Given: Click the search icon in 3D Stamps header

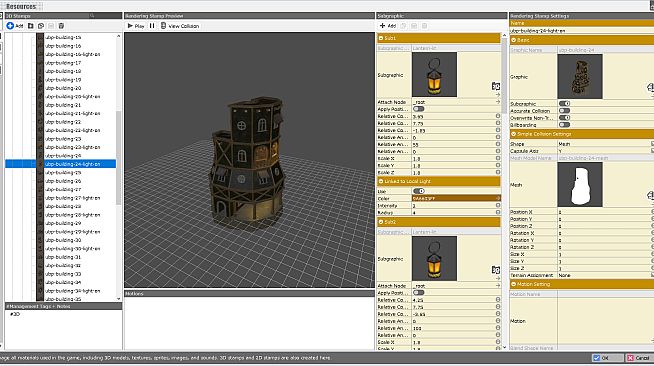Looking at the screenshot, I should (x=92, y=16).
